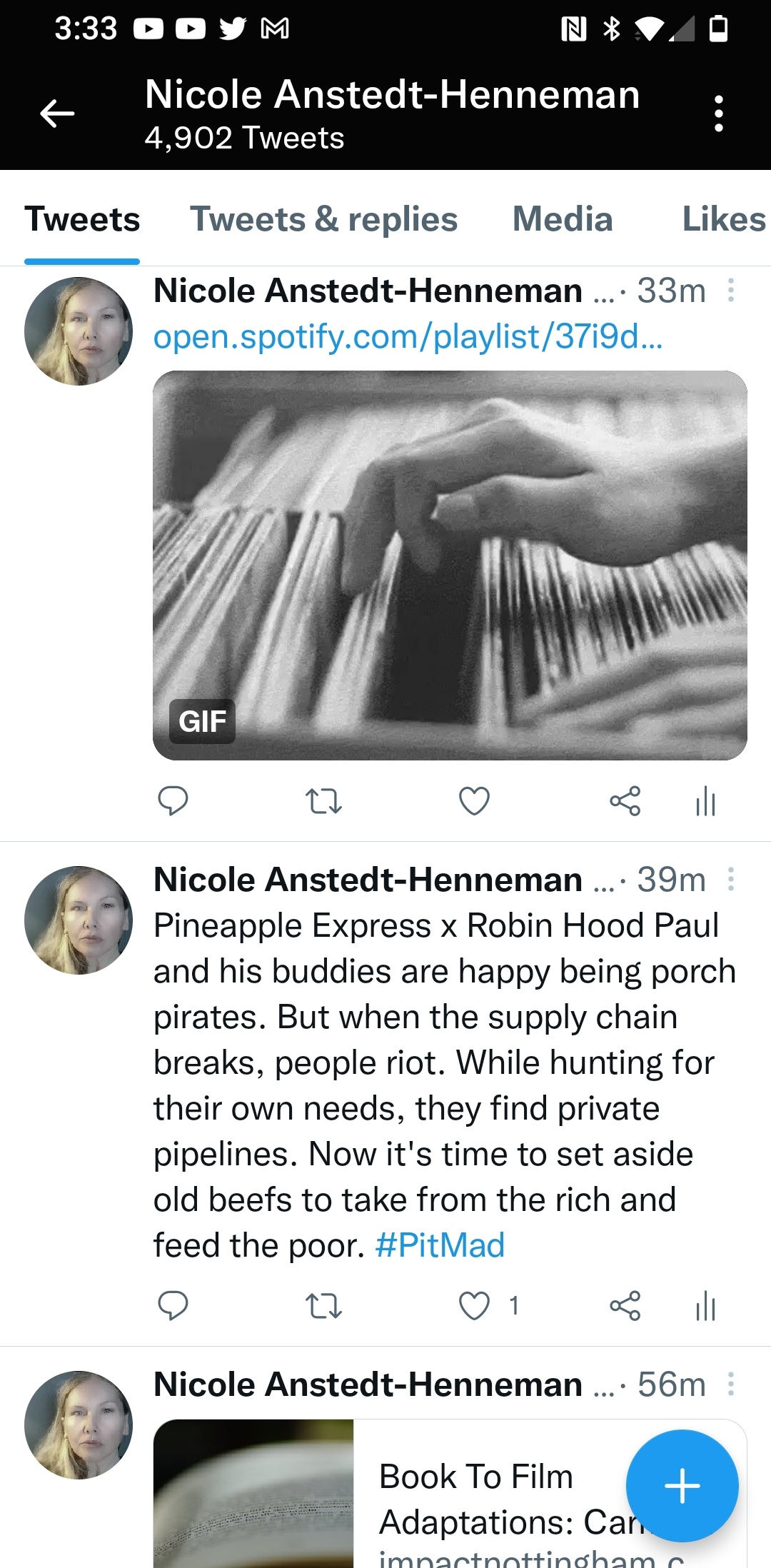771x1568 pixels.
Task: Open the Media tab
Action: point(563,219)
